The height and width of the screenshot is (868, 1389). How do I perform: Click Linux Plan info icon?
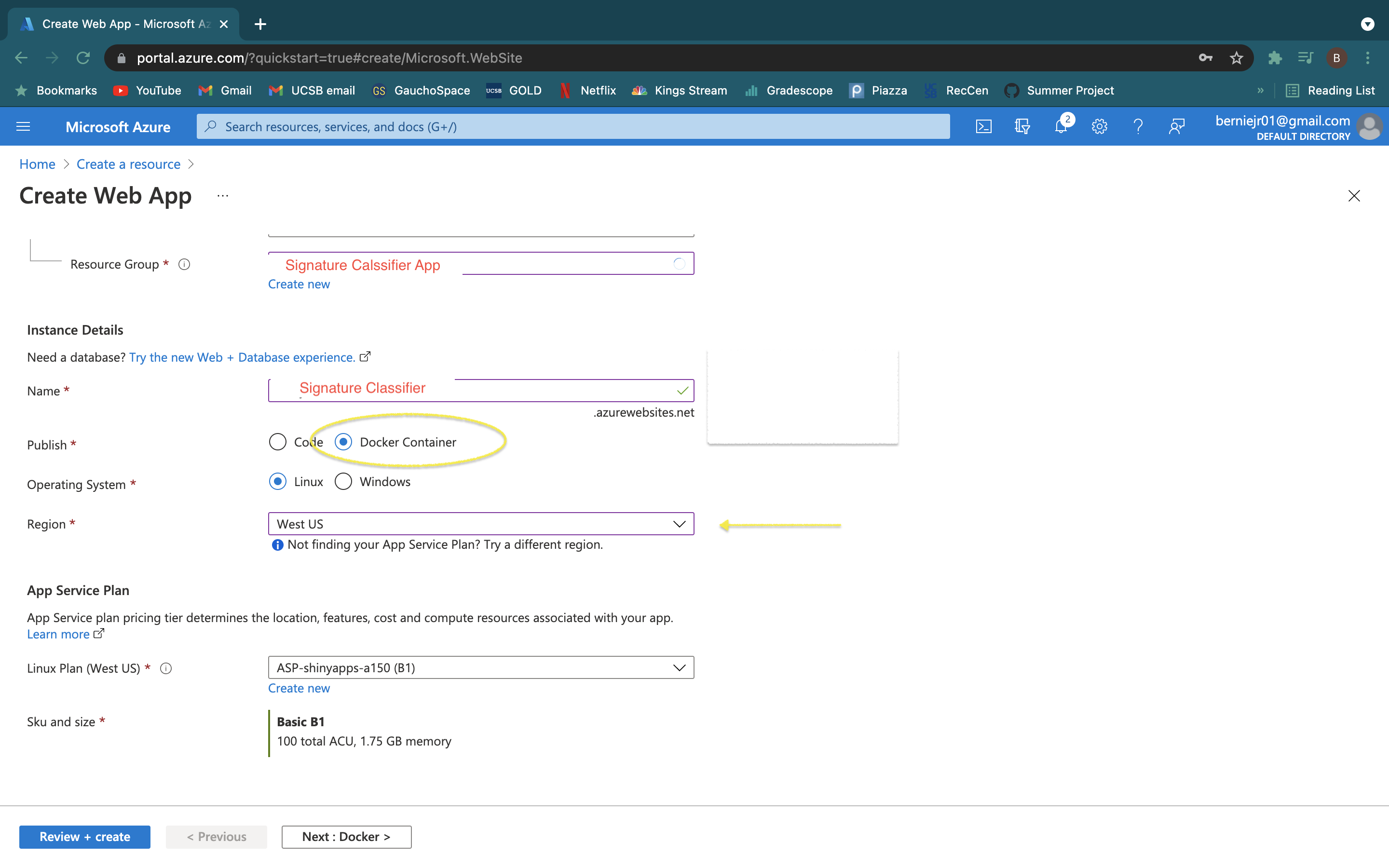coord(166,668)
